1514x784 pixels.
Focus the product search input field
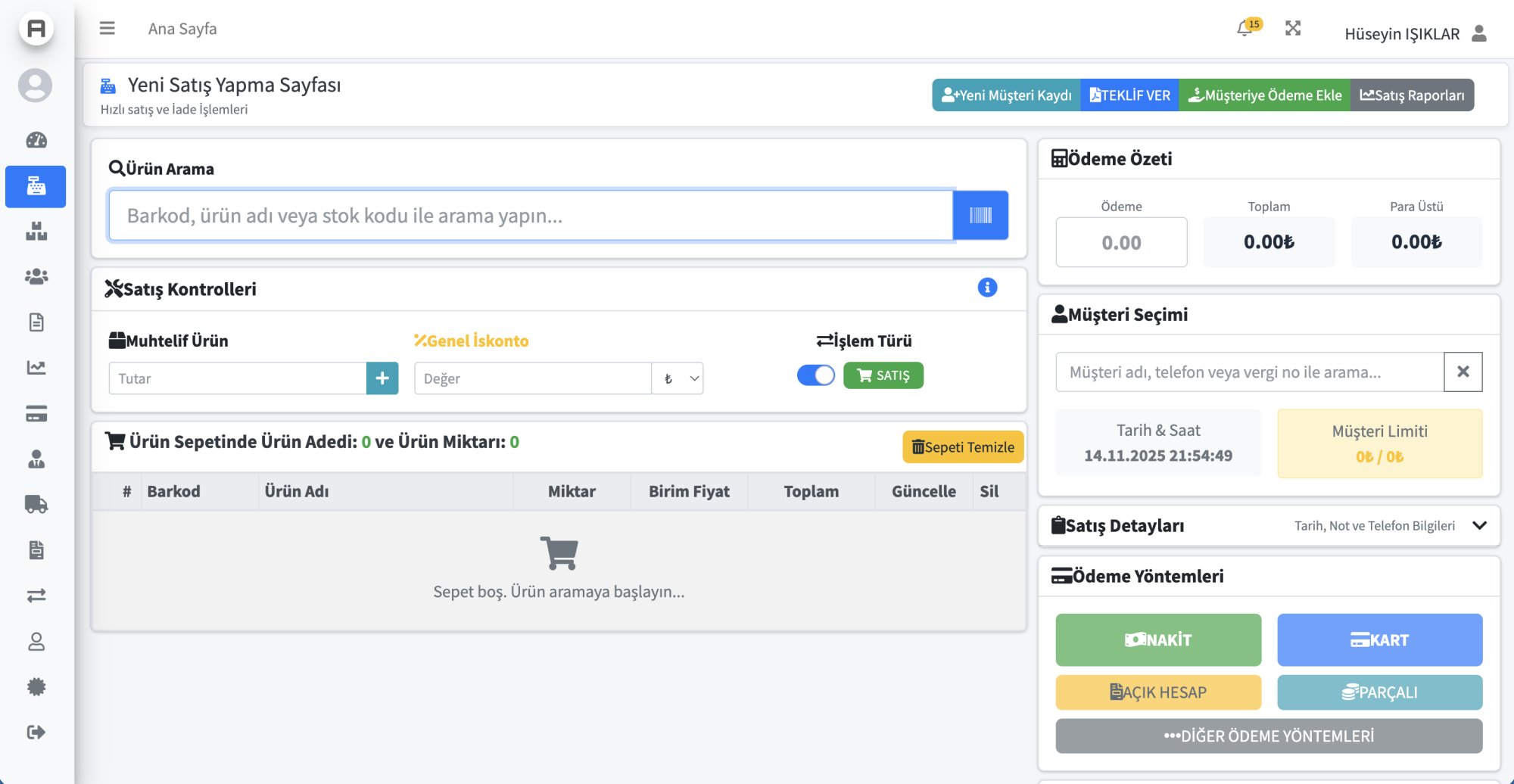click(530, 216)
